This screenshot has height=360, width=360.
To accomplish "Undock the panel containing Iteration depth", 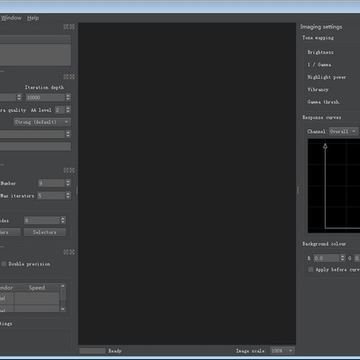I will (66, 77).
